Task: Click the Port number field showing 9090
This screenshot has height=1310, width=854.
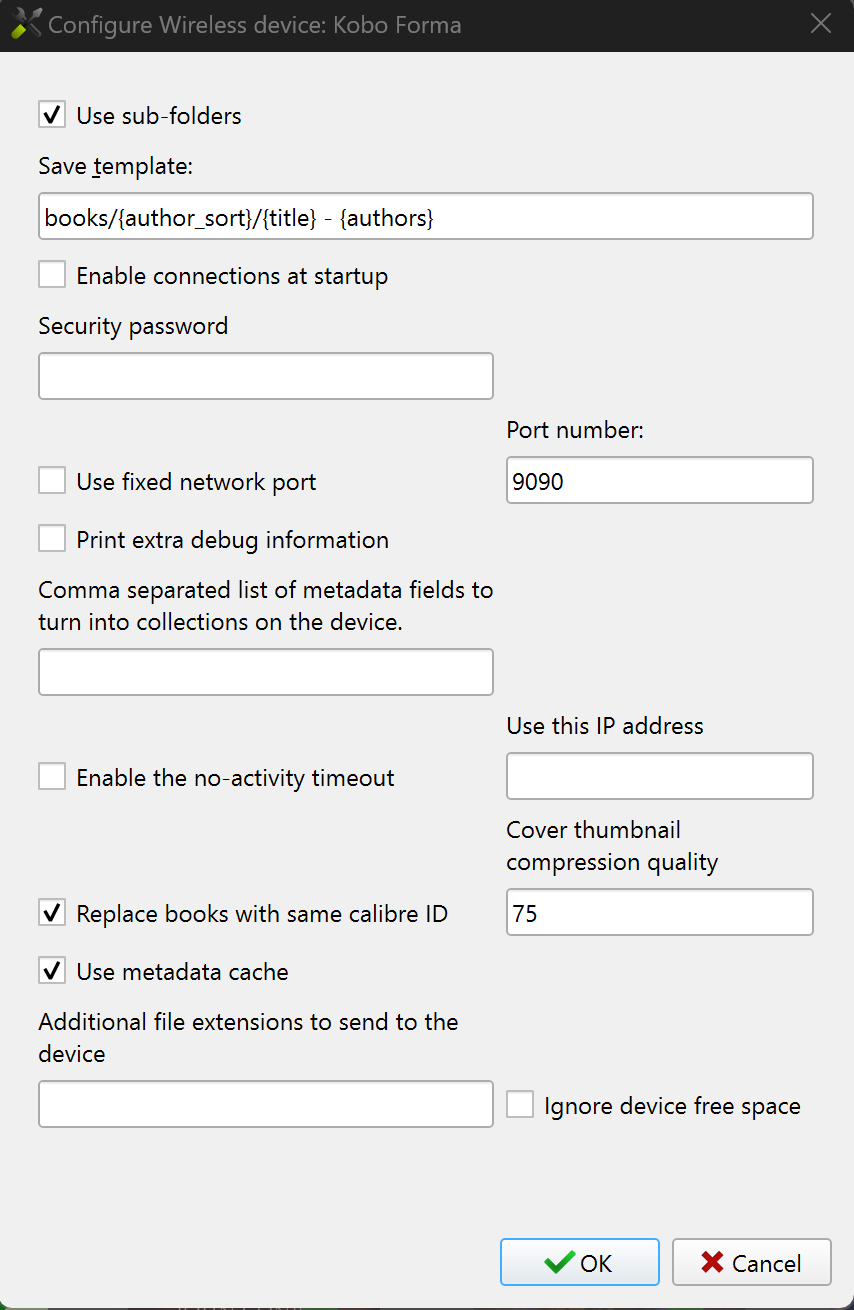Action: click(x=659, y=481)
